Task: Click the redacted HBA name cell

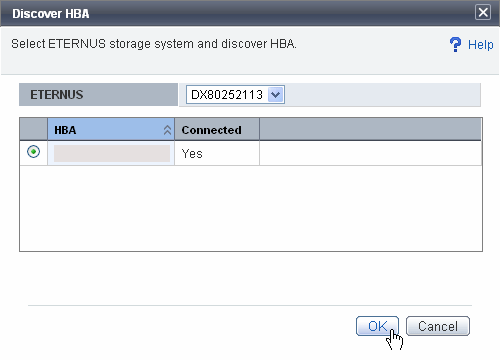Action: pyautogui.click(x=112, y=153)
